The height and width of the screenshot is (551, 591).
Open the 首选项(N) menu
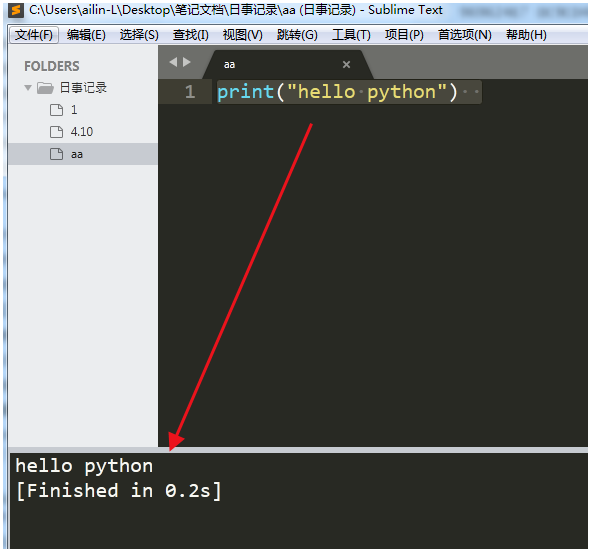coord(464,35)
